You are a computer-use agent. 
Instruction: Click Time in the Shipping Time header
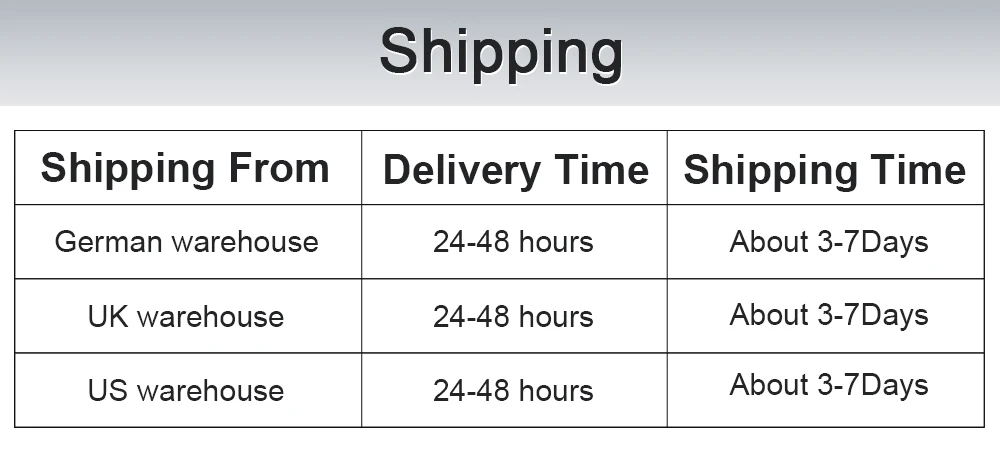tap(918, 170)
